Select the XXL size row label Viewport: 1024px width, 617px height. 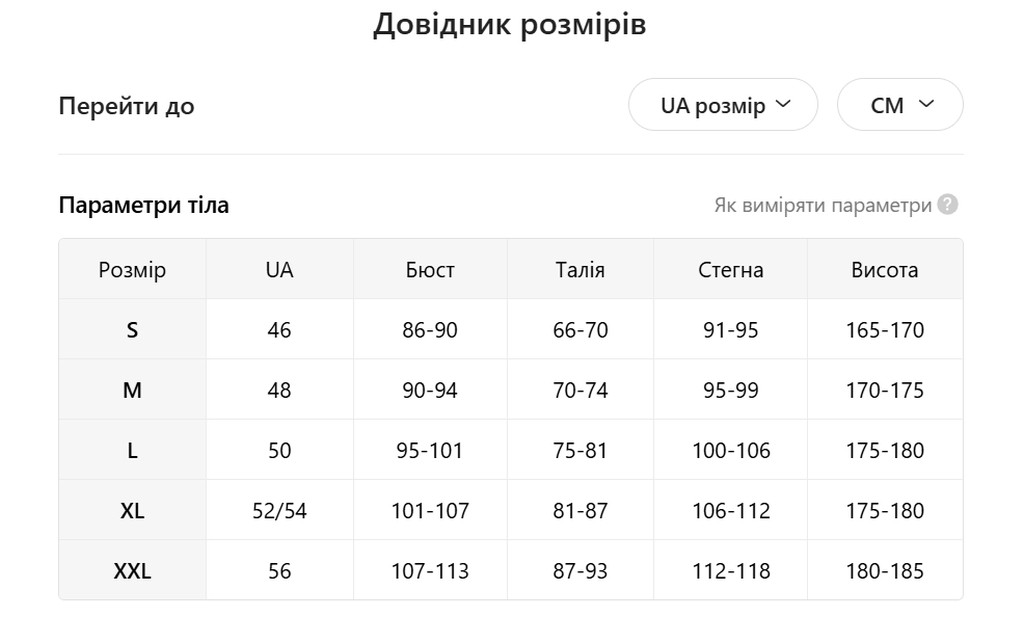(133, 571)
